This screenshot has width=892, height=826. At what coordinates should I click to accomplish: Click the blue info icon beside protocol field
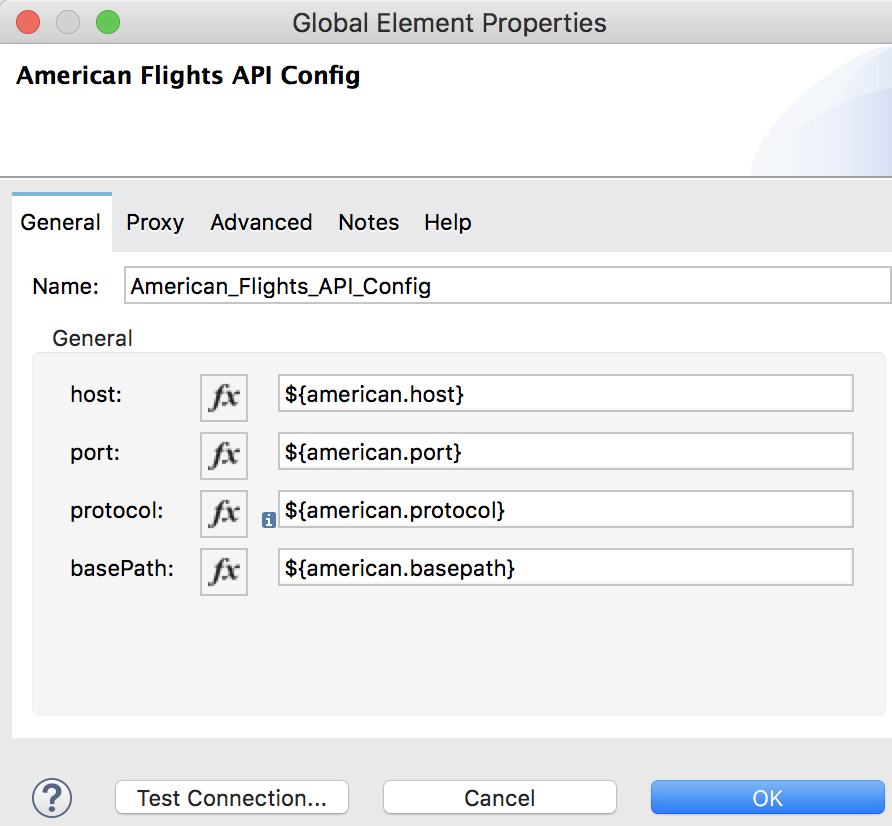click(x=269, y=519)
